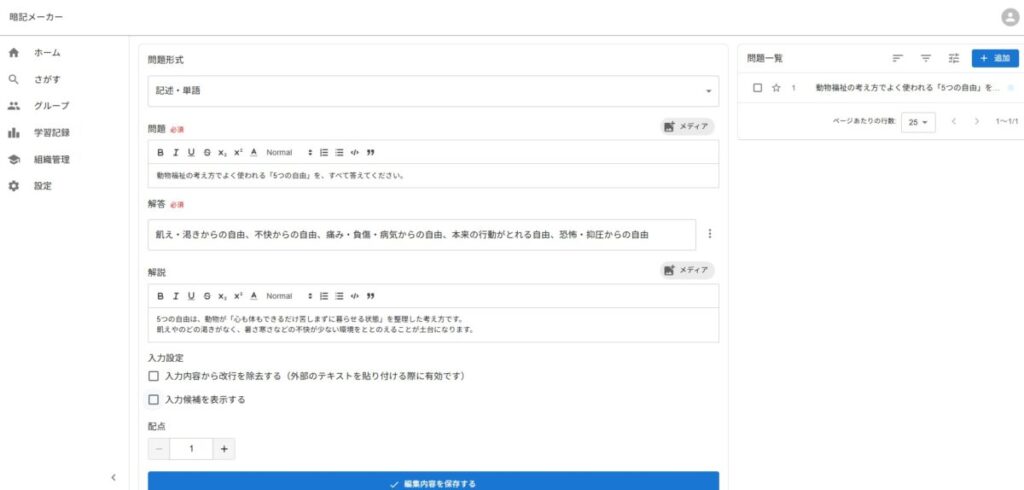The height and width of the screenshot is (490, 1024).
Task: Open sort options in 問題一覧
Action: click(897, 59)
